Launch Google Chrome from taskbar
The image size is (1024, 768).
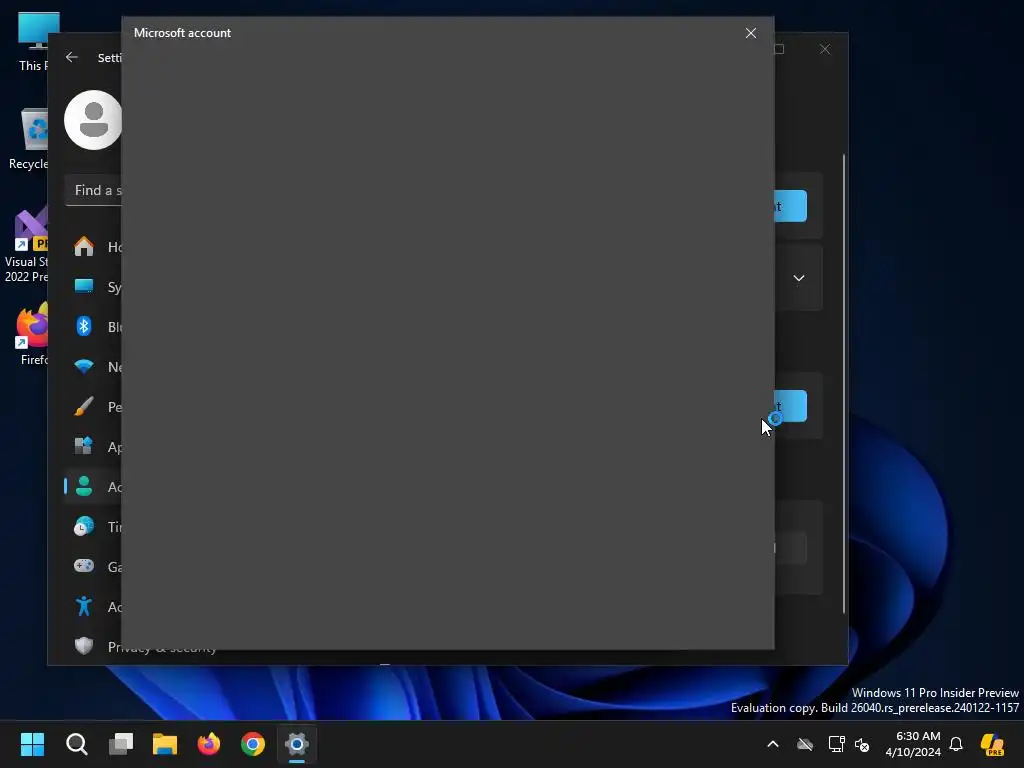[x=253, y=744]
